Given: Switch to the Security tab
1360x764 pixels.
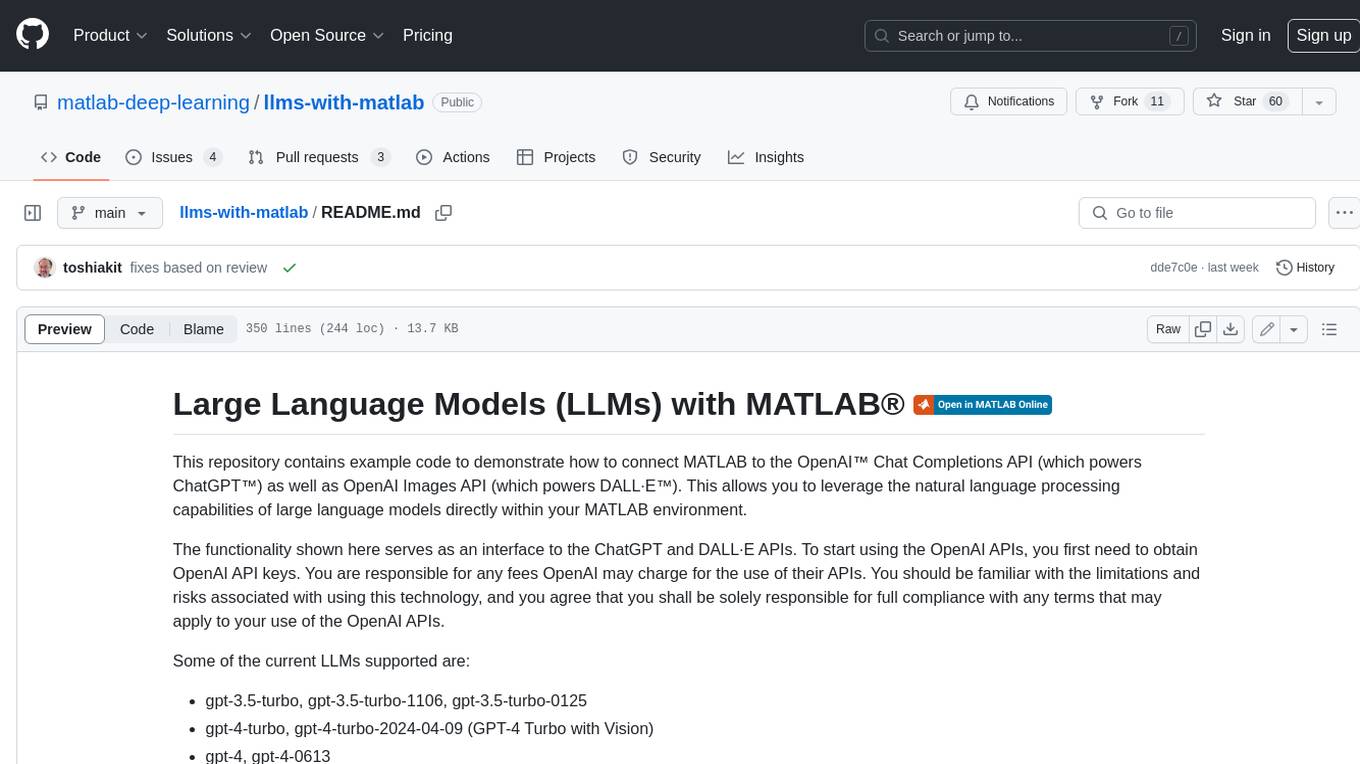Looking at the screenshot, I should [x=662, y=157].
